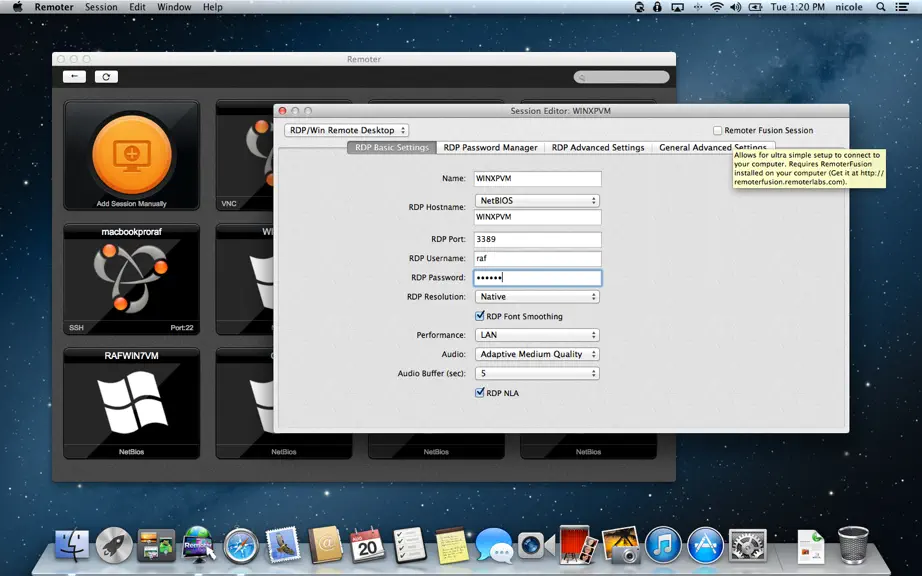This screenshot has width=922, height=576.
Task: Click the refresh button in Remoter toolbar
Action: pos(106,76)
